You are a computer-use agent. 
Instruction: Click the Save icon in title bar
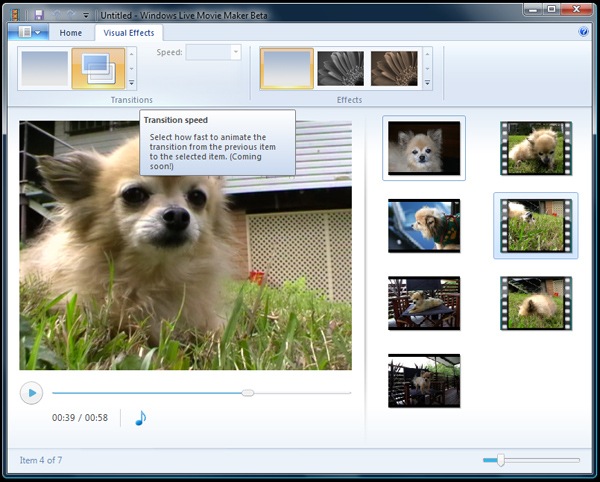(x=38, y=15)
